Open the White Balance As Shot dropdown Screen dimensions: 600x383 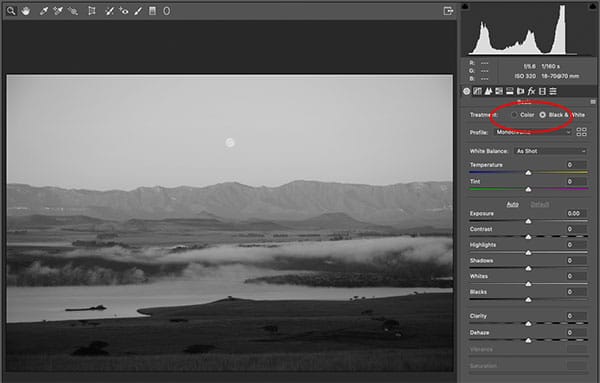coord(550,151)
